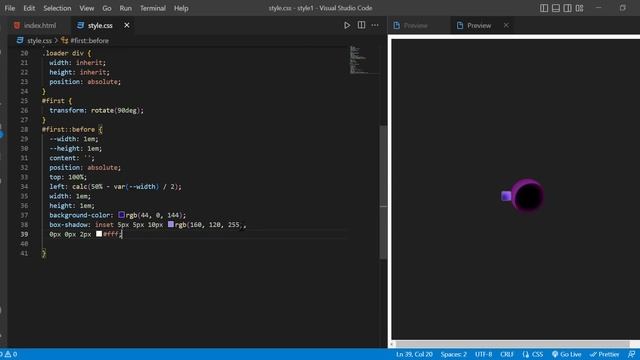Change encoding via UTF-8 status item
This screenshot has width=640, height=360.
[x=483, y=354]
